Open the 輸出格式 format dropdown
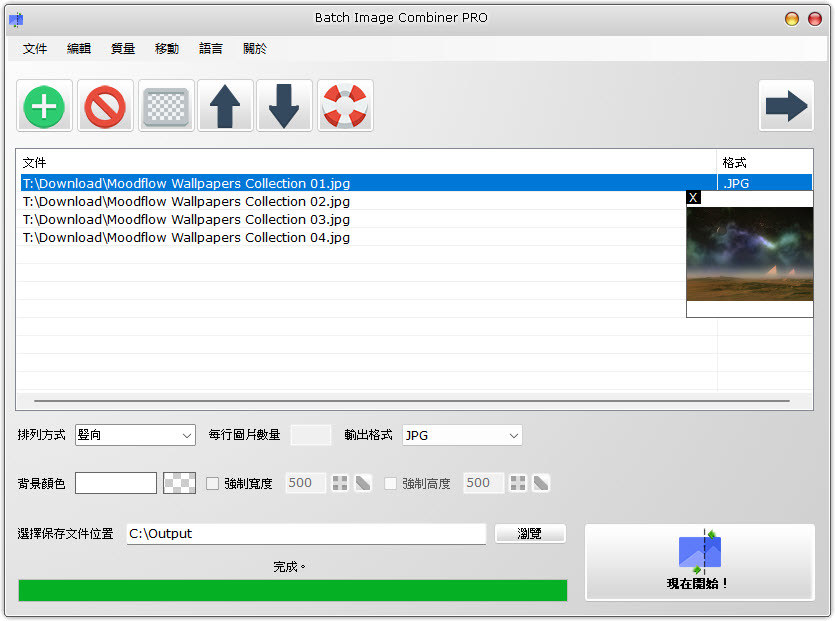Viewport: 835px width, 621px height. coord(511,435)
